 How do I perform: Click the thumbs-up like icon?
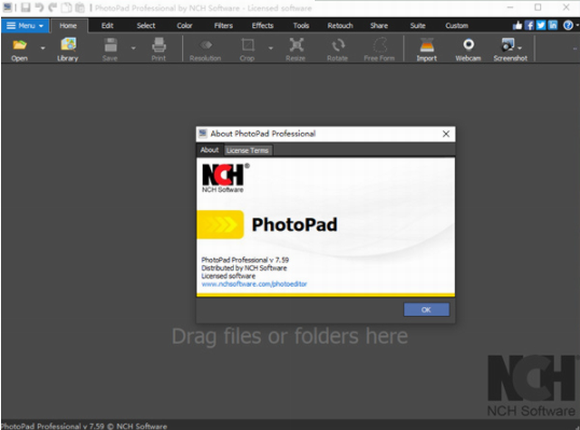(517, 25)
